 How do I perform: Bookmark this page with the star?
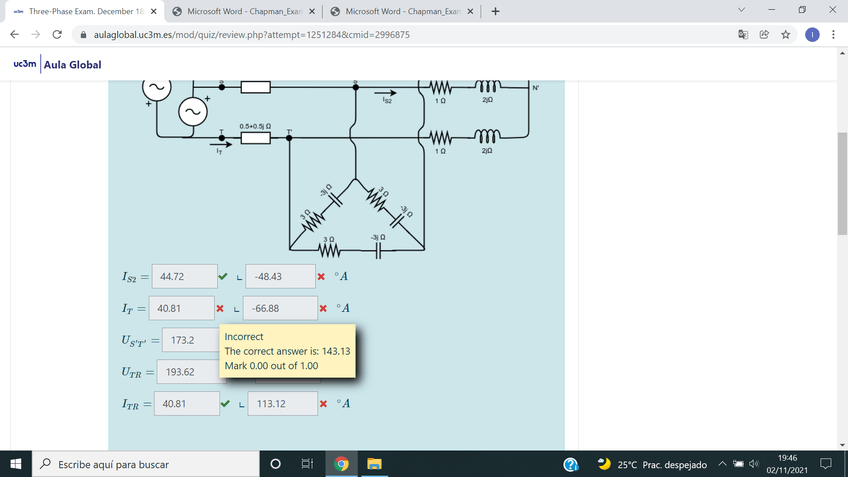tap(786, 35)
